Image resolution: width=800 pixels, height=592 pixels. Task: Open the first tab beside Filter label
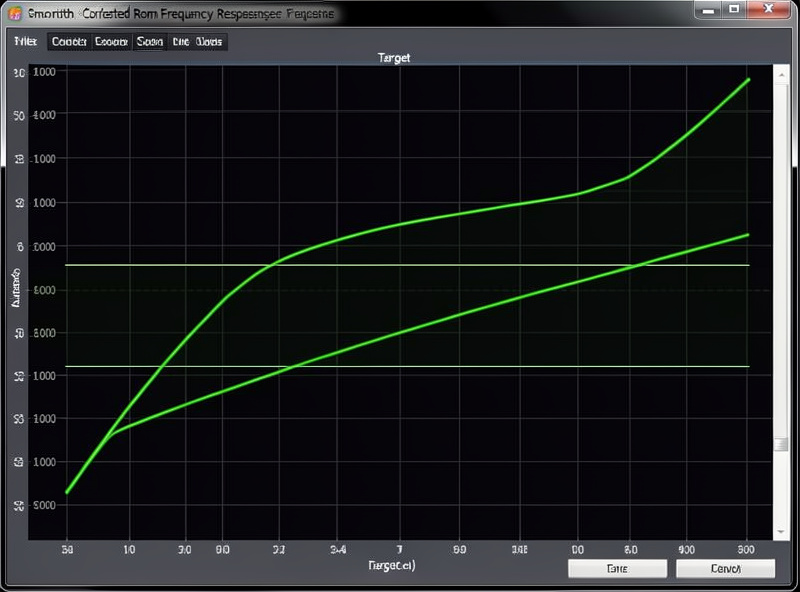[69, 41]
